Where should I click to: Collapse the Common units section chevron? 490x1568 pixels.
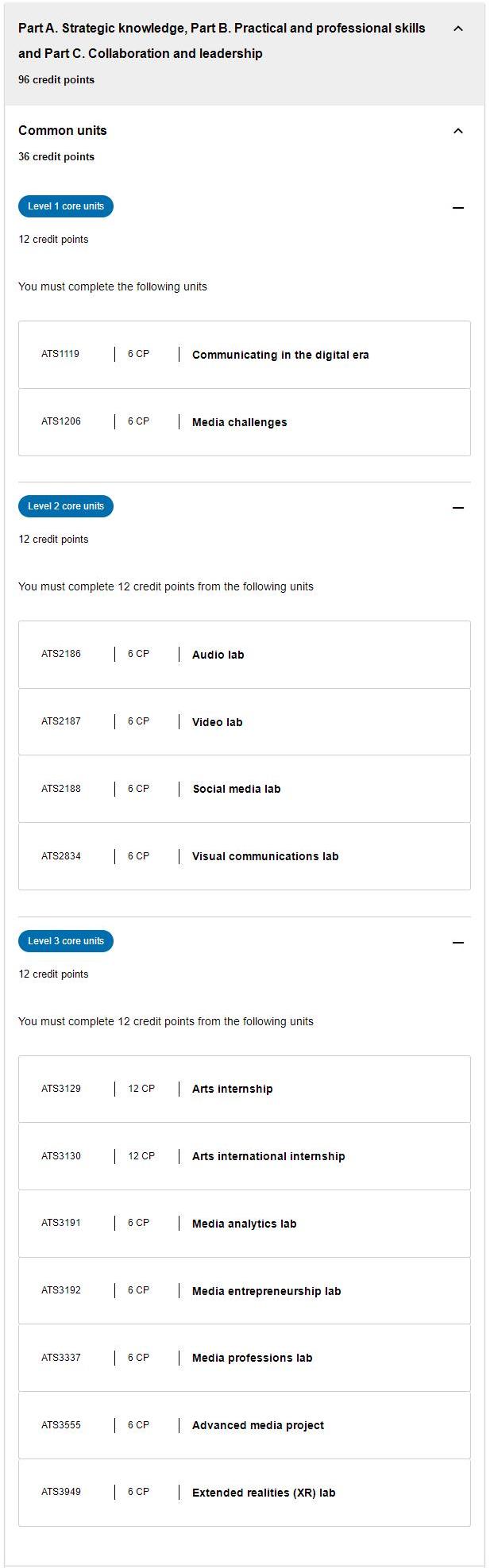coord(457,131)
